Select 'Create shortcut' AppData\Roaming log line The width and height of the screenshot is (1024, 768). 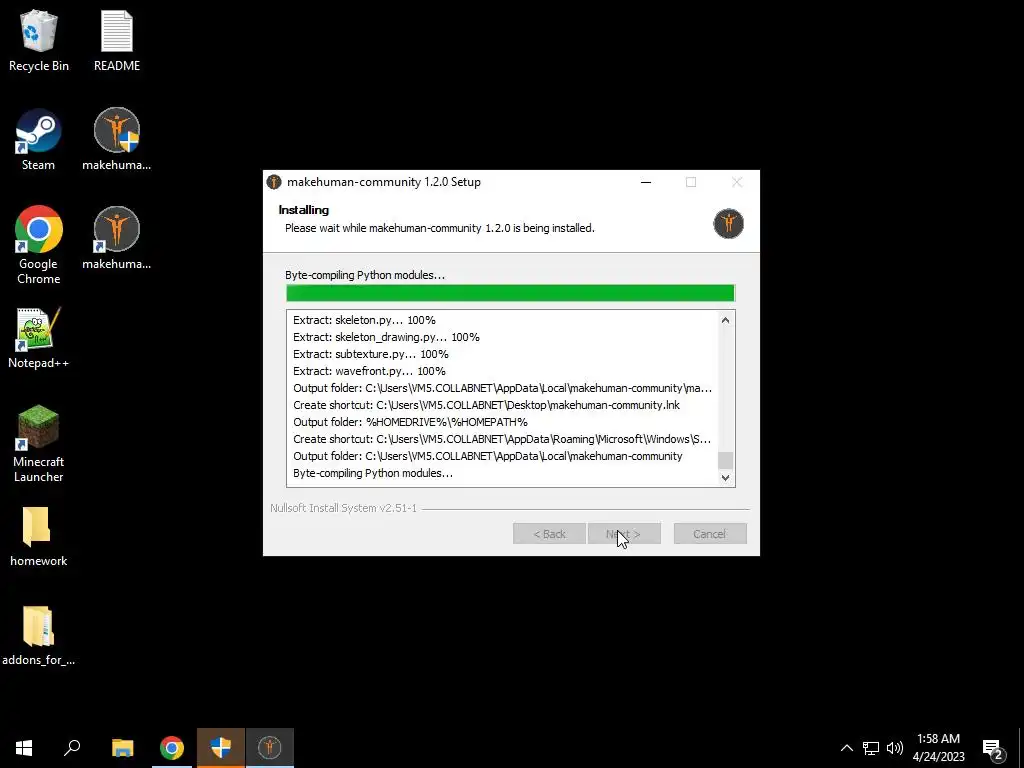tap(502, 439)
